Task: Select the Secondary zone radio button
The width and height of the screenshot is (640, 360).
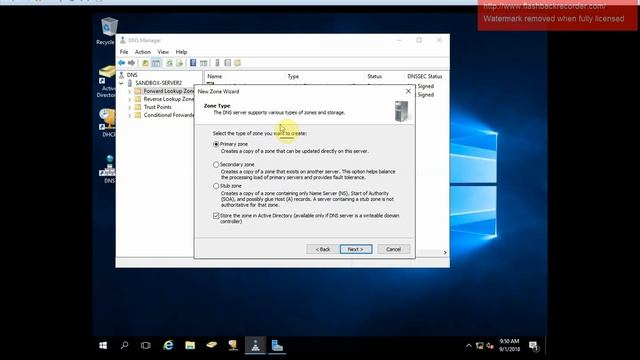Action: [x=216, y=164]
